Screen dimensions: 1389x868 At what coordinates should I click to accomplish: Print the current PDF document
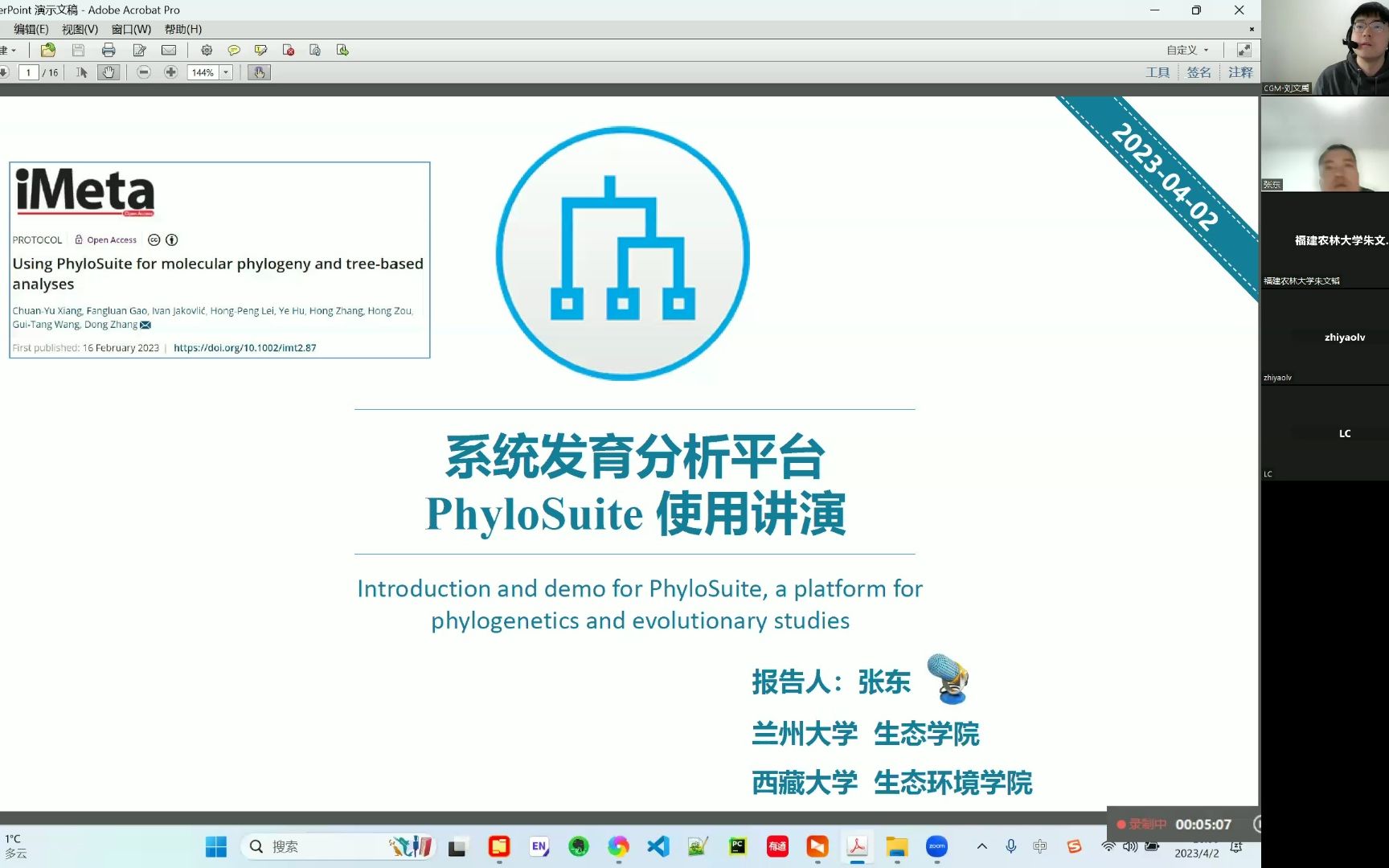[109, 49]
